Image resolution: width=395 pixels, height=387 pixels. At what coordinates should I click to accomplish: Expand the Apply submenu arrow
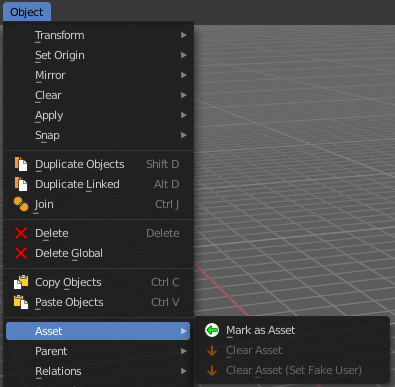point(184,115)
